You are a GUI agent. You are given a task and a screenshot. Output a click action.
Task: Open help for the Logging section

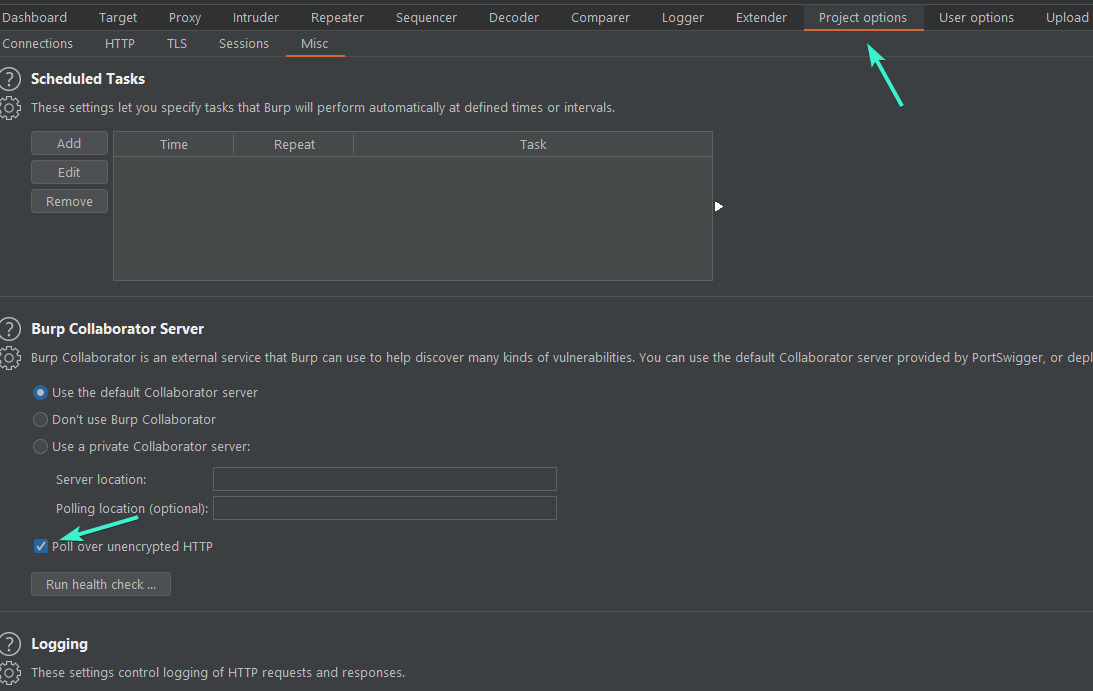pyautogui.click(x=10, y=644)
